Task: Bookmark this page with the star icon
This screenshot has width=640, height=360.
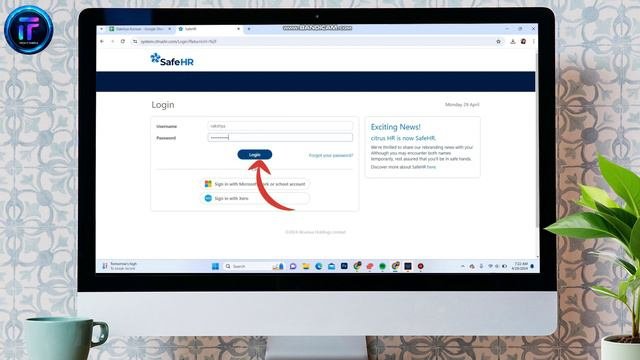Action: tap(498, 42)
